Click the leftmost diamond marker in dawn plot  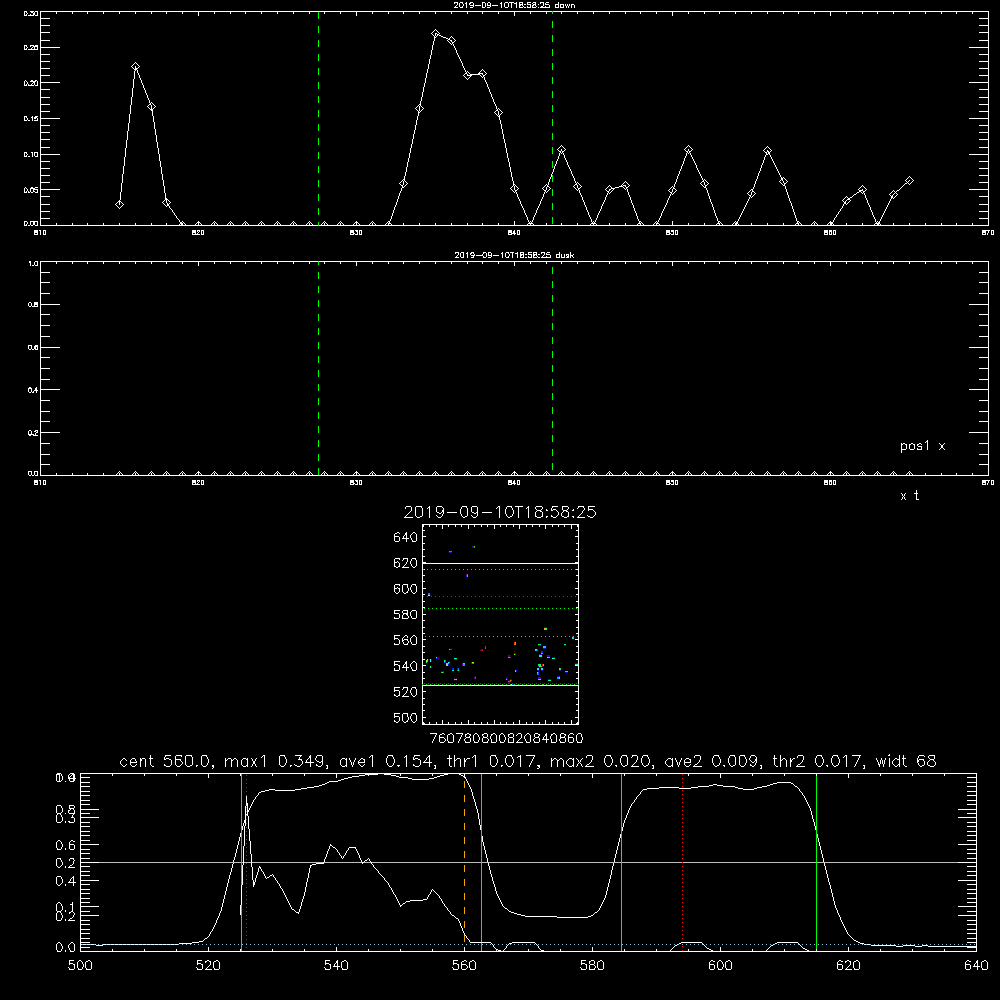119,205
